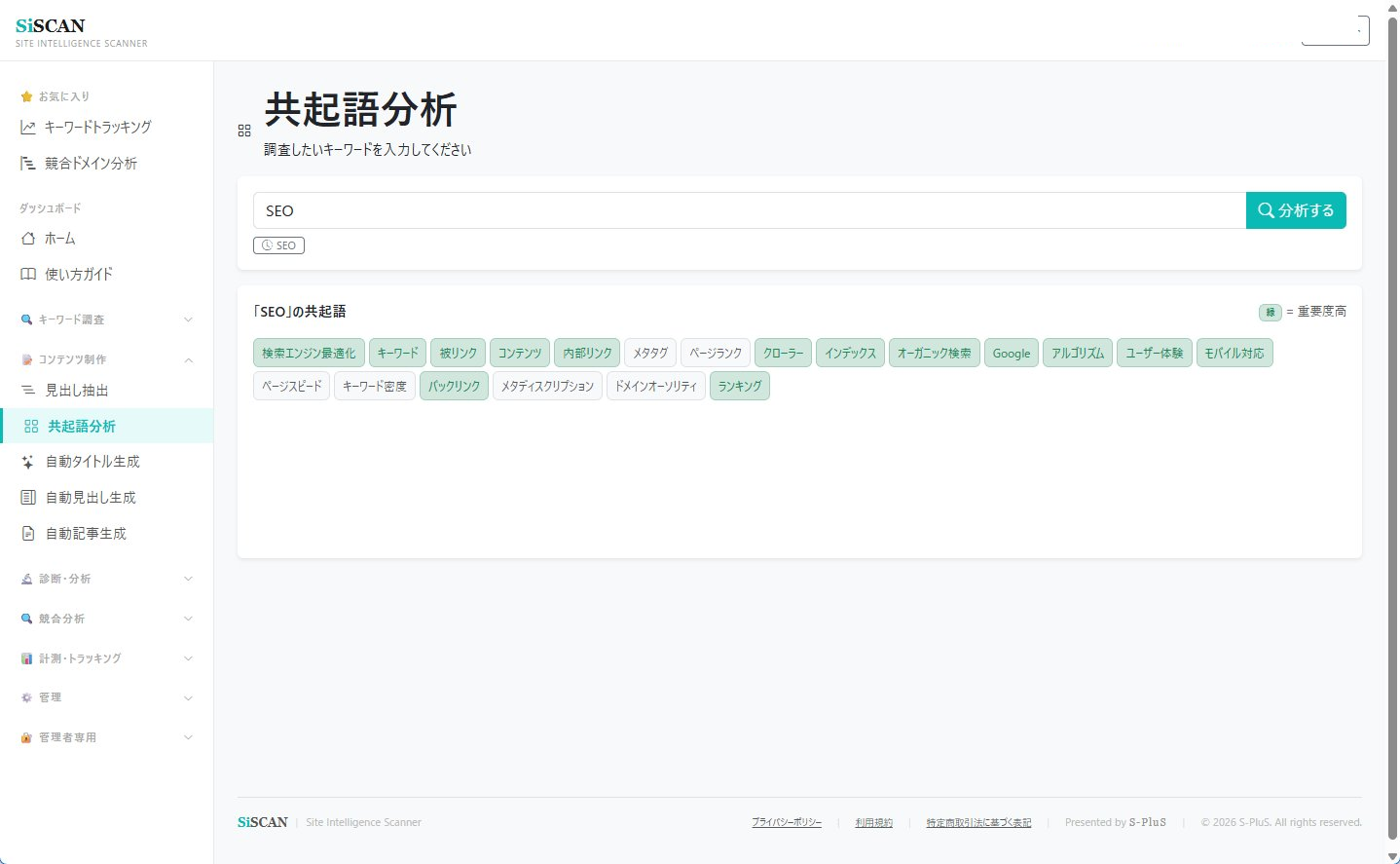This screenshot has height=864, width=1400.
Task: Click the 見出し抽出 list icon
Action: click(x=28, y=391)
